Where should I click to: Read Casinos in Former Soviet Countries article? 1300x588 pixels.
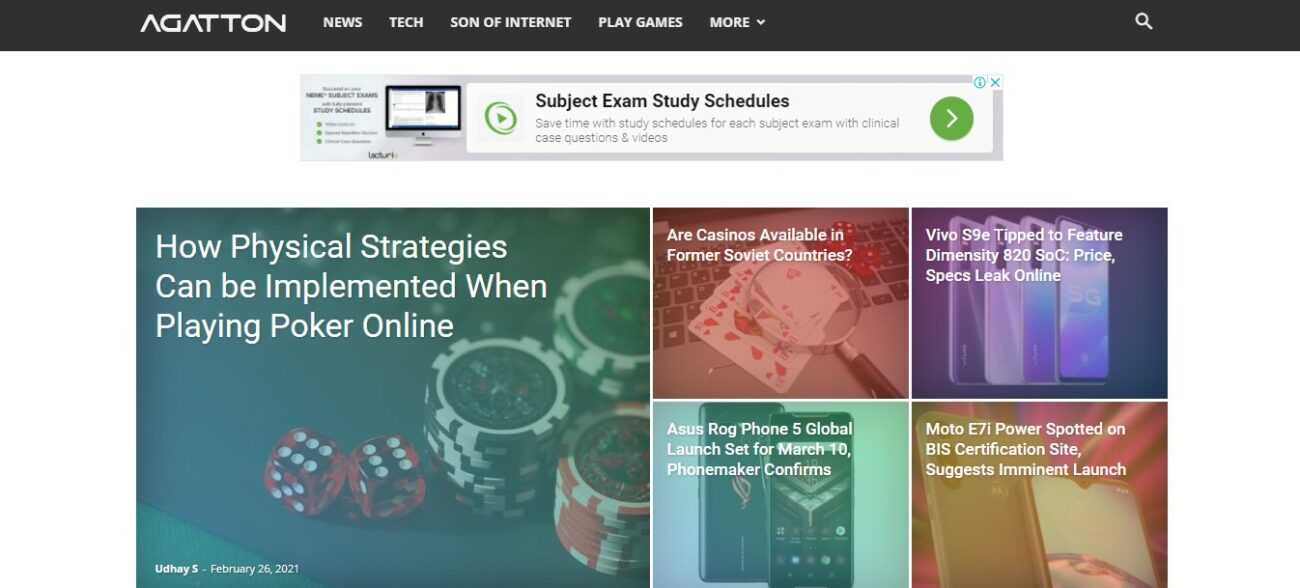pos(759,245)
